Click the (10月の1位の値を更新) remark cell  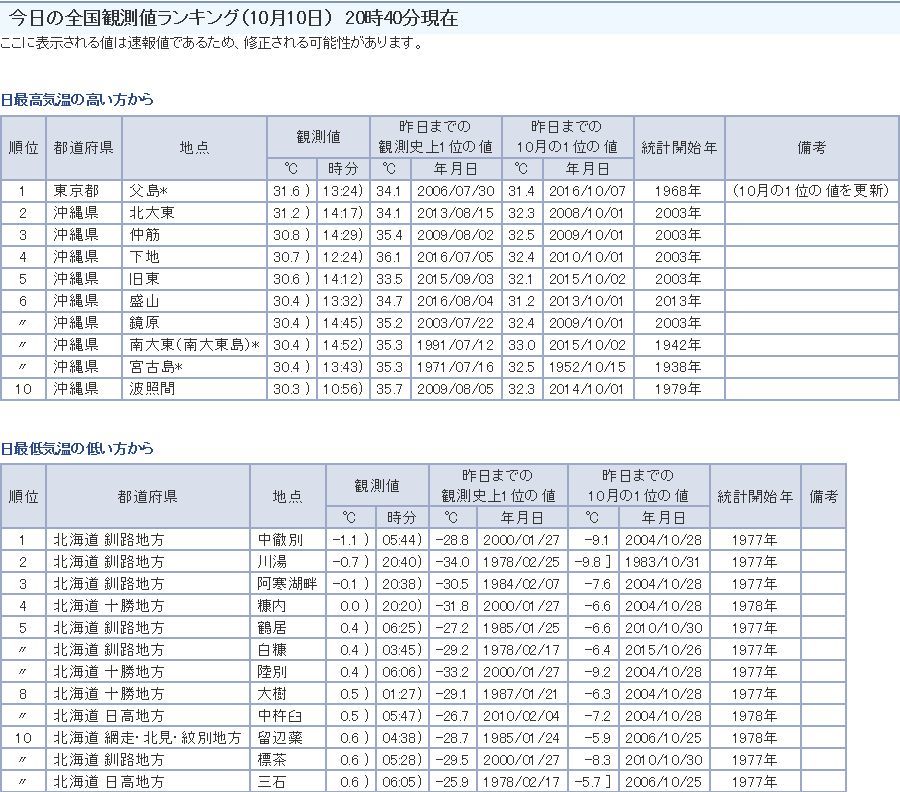click(810, 190)
